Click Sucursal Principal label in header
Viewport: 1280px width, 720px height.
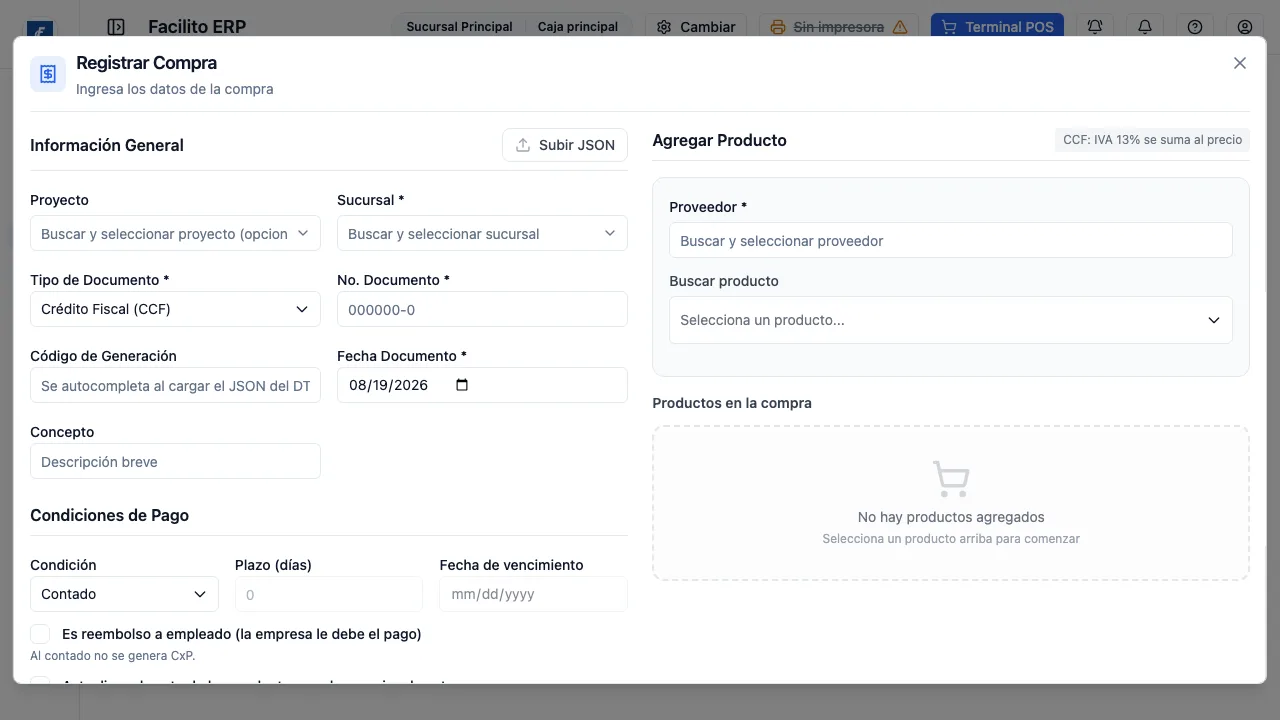tap(459, 27)
